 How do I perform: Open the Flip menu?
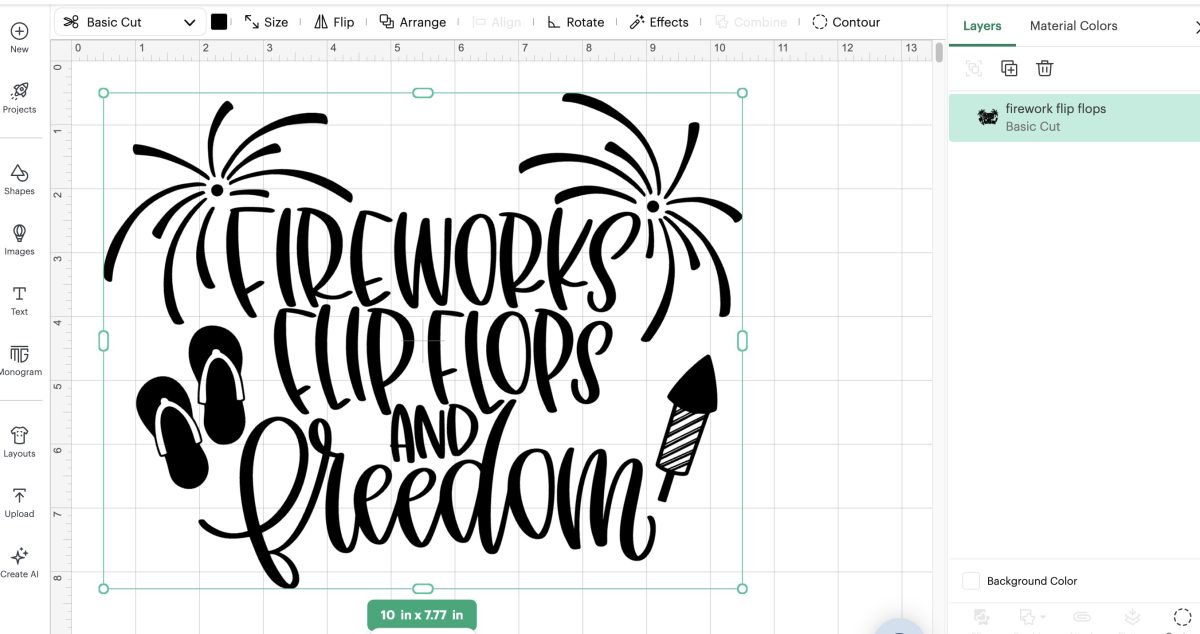(x=334, y=22)
